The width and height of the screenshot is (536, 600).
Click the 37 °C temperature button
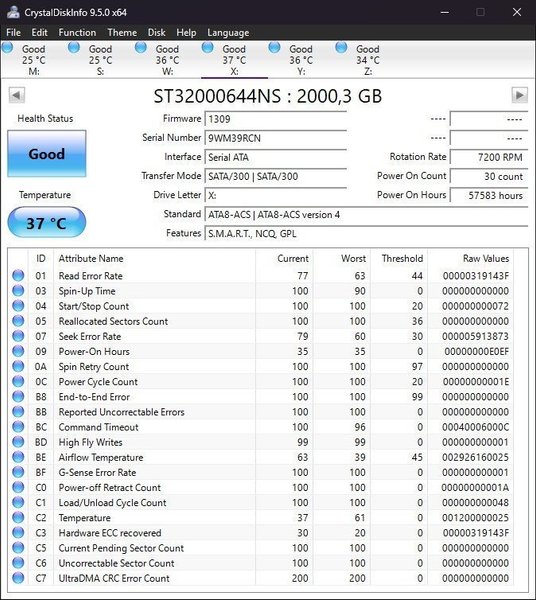click(47, 223)
